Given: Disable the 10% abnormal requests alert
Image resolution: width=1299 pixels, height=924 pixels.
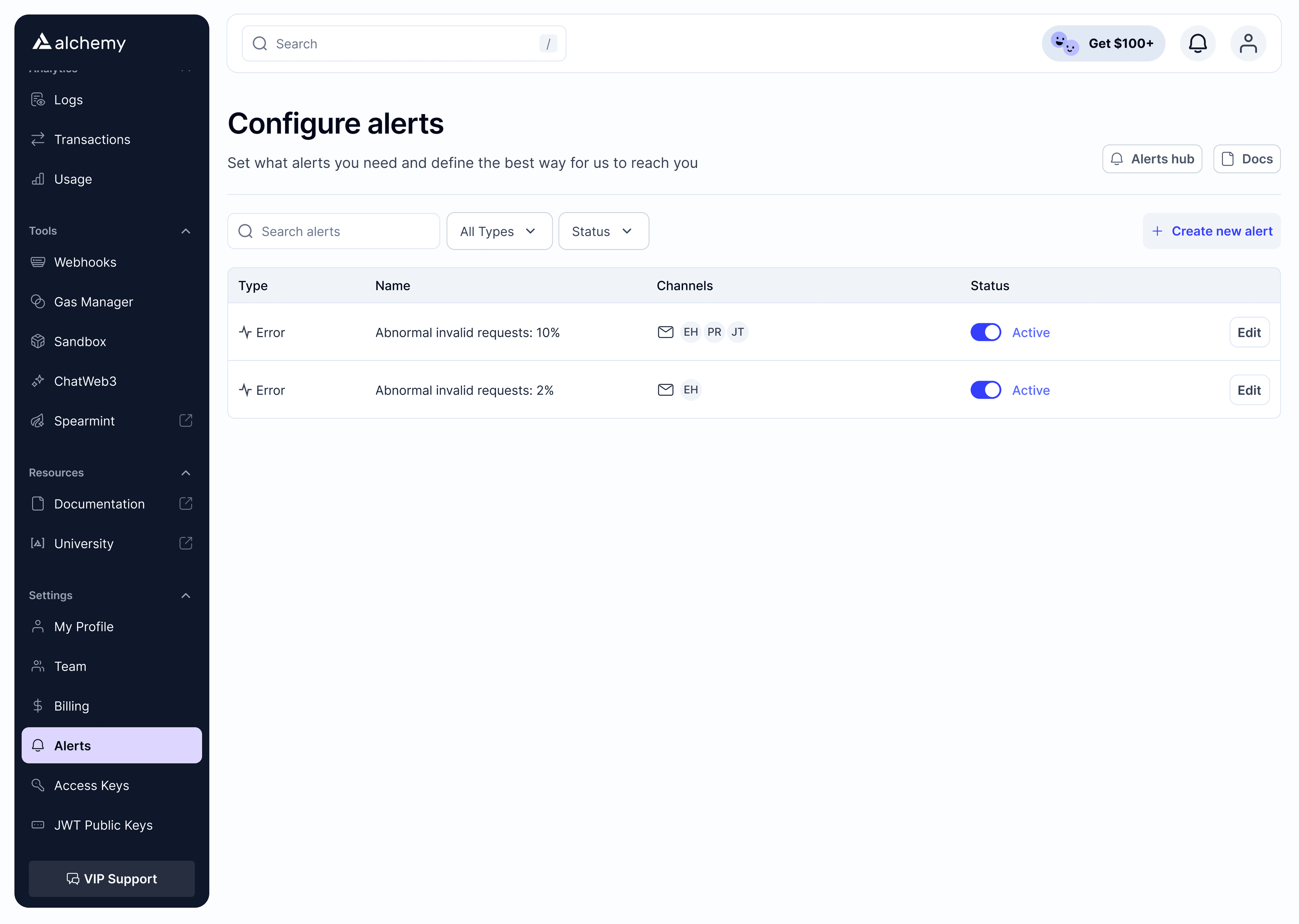Looking at the screenshot, I should point(986,332).
